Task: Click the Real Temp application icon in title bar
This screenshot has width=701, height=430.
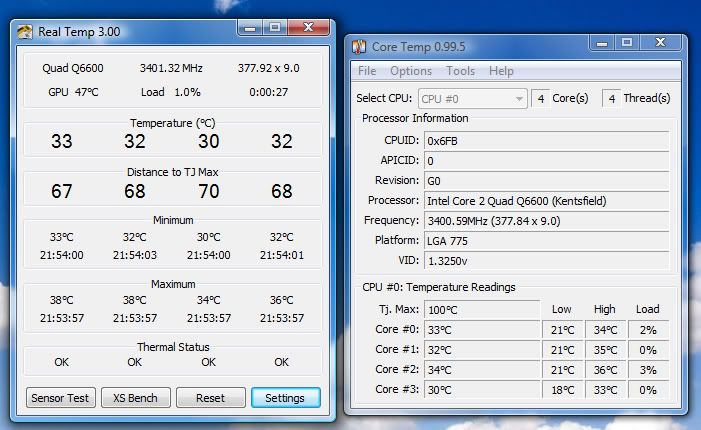Action: coord(25,32)
